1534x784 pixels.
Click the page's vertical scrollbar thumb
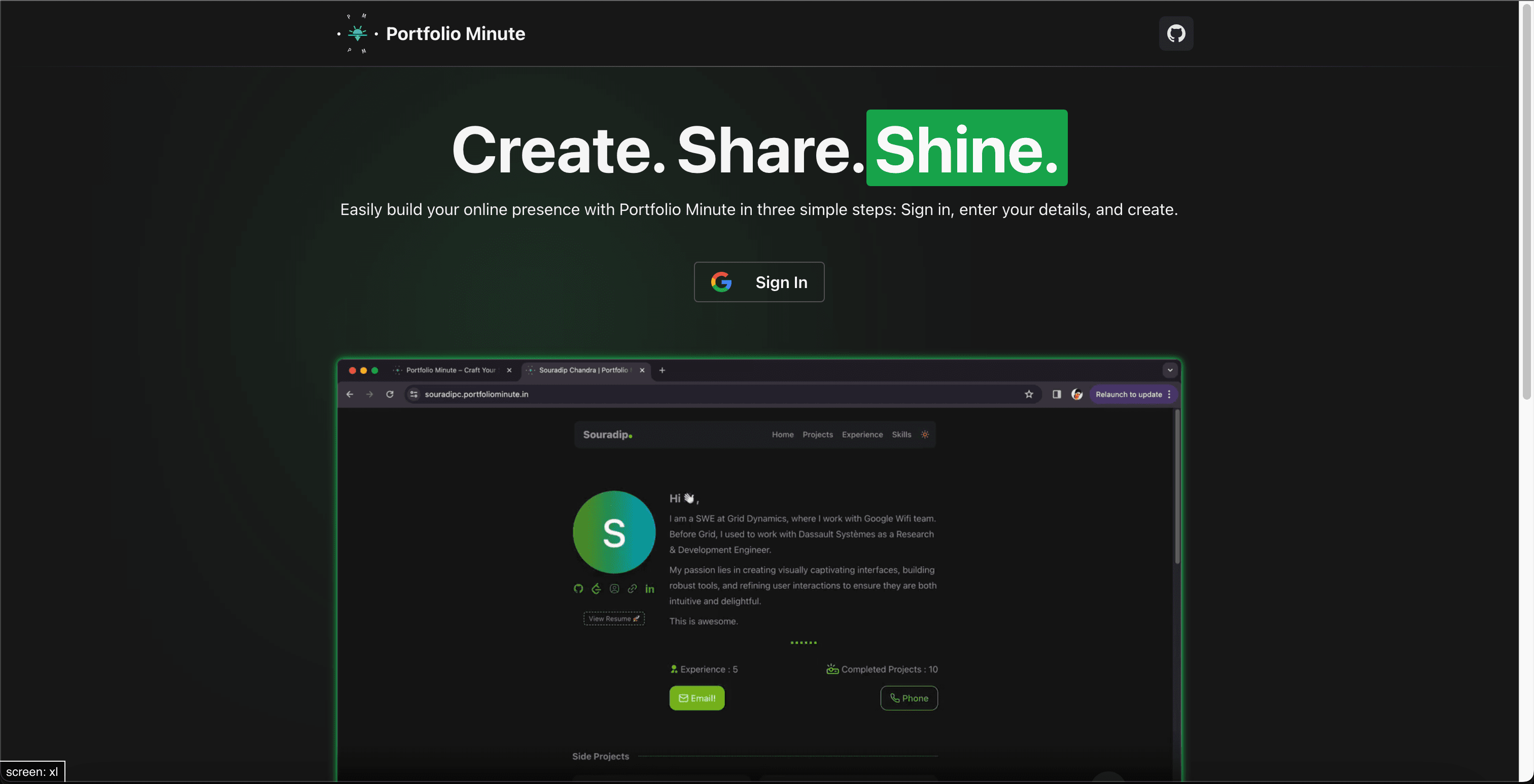pos(1526,202)
